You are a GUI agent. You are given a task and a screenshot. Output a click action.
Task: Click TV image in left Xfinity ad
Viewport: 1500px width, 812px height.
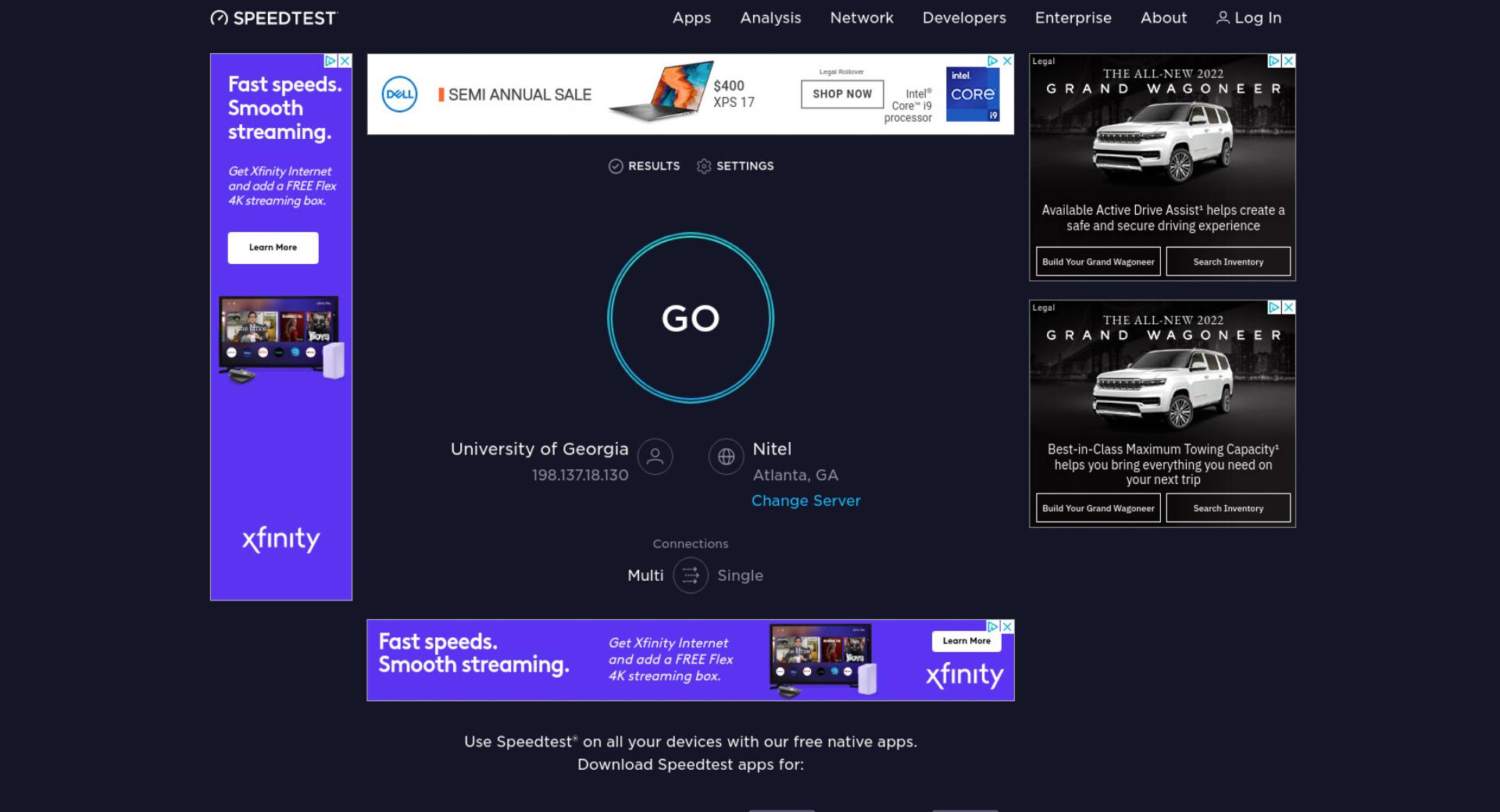[281, 340]
